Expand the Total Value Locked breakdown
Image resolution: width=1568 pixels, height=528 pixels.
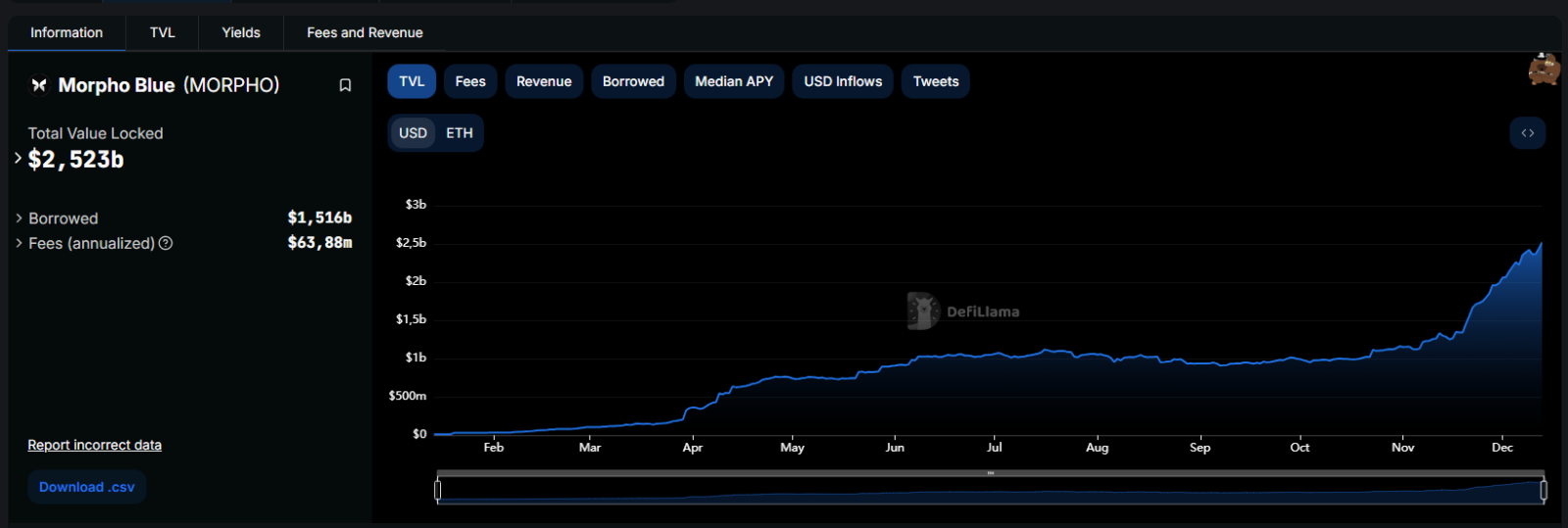pos(18,158)
